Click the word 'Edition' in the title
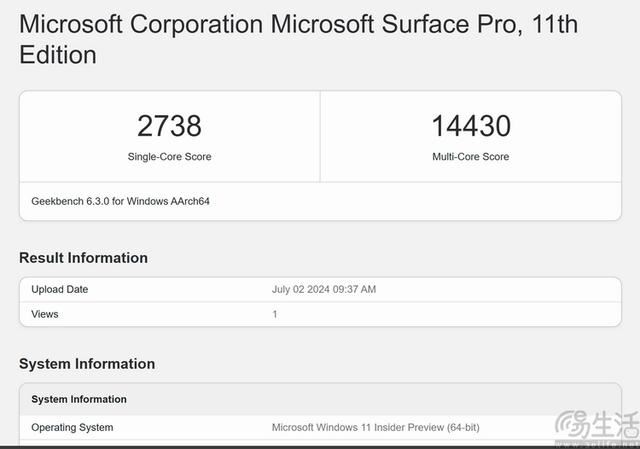Image resolution: width=640 pixels, height=449 pixels. coord(57,54)
